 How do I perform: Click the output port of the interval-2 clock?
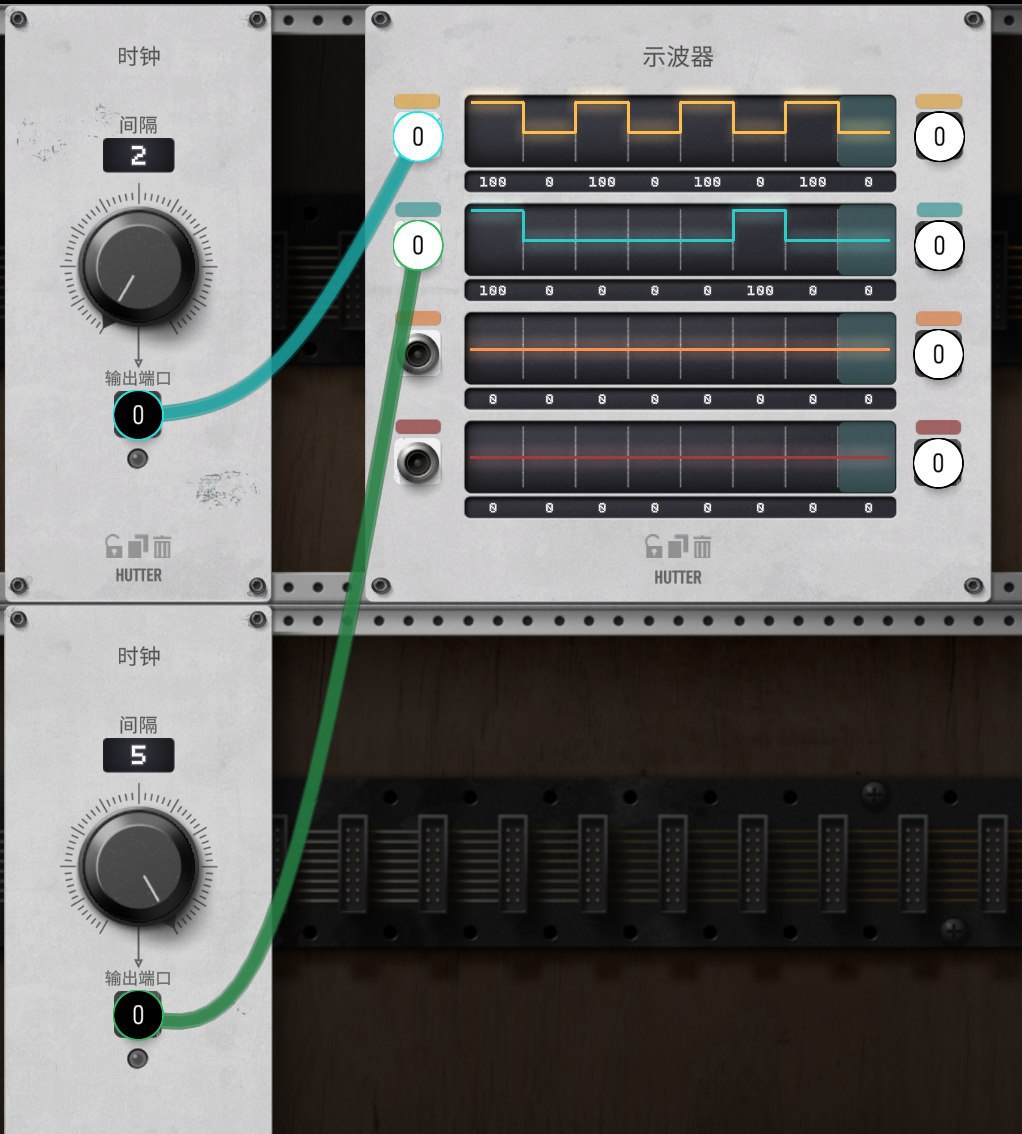click(137, 415)
